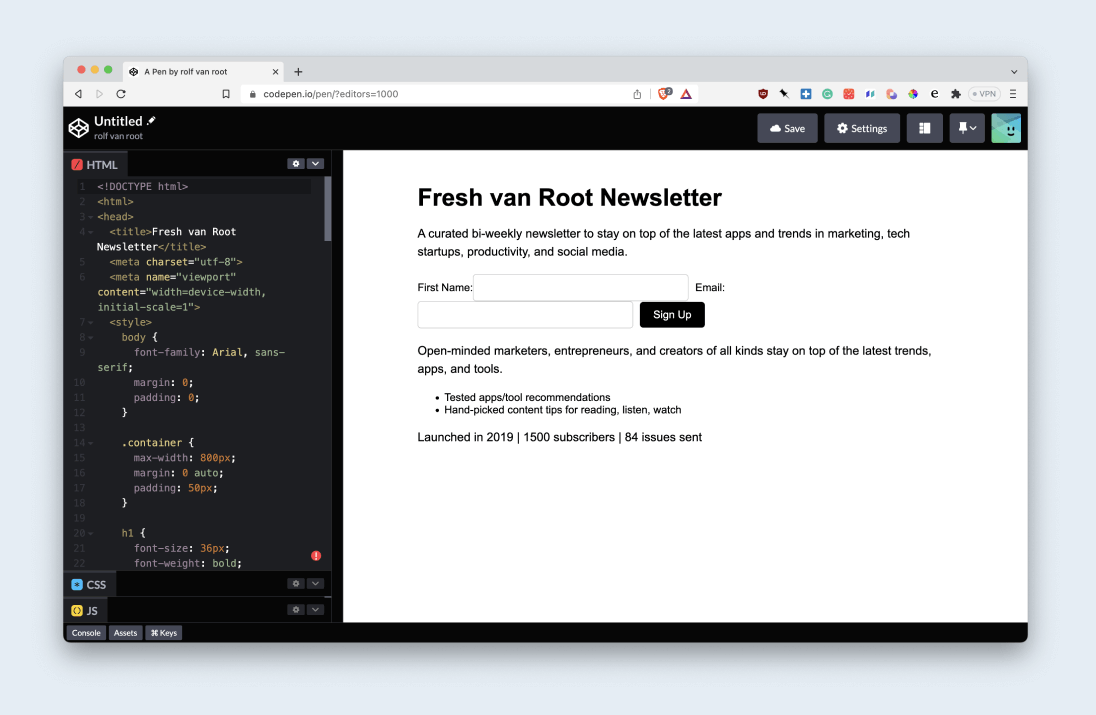Open the Console panel
Screen dimensions: 1096x715
86,633
